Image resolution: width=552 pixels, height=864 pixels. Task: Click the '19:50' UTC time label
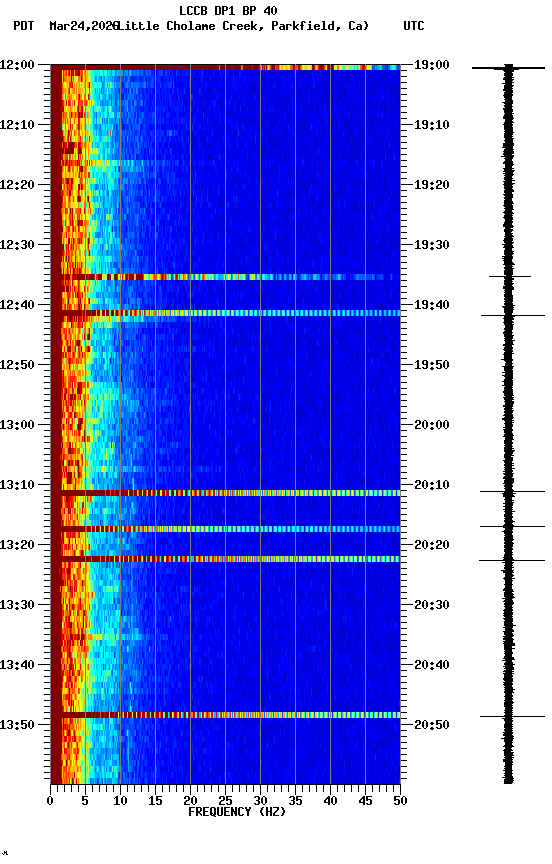point(432,365)
